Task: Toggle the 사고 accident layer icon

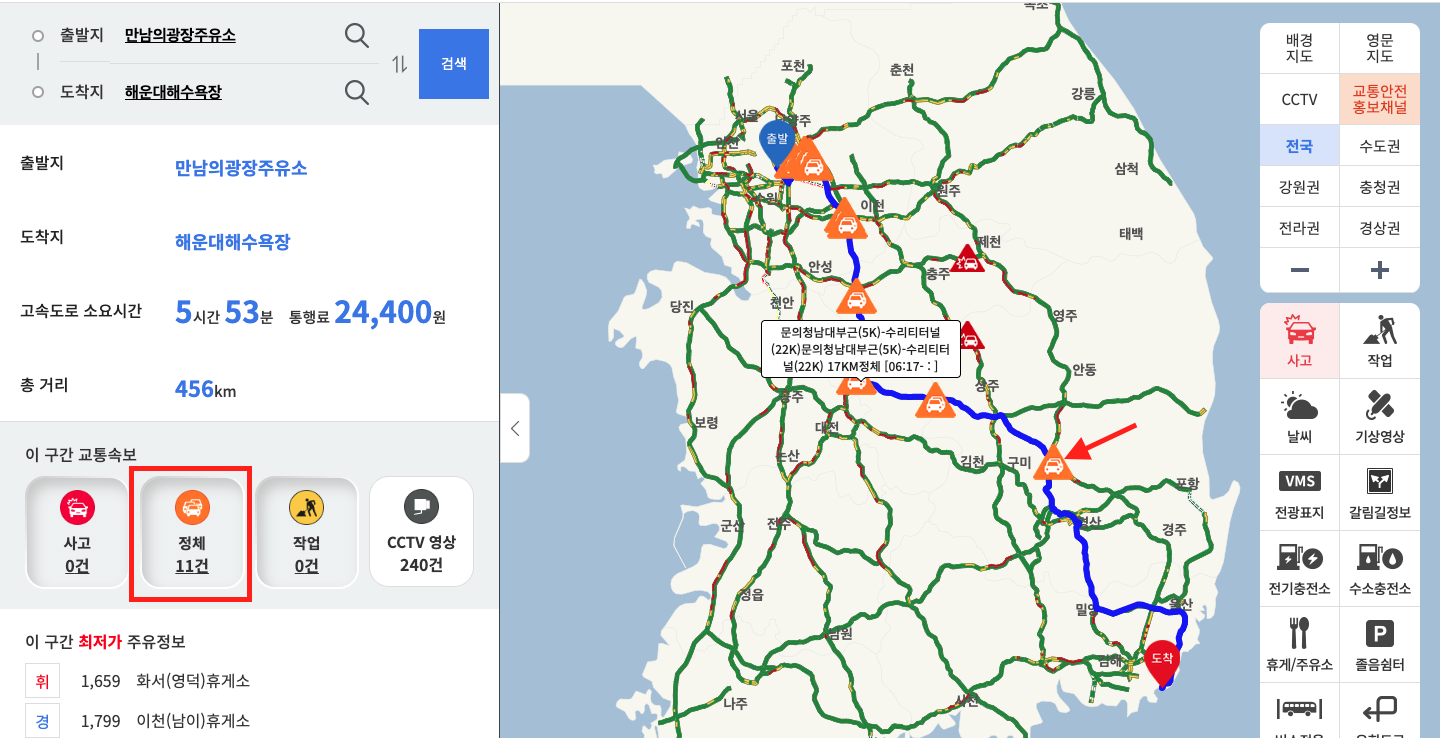Action: click(1300, 341)
